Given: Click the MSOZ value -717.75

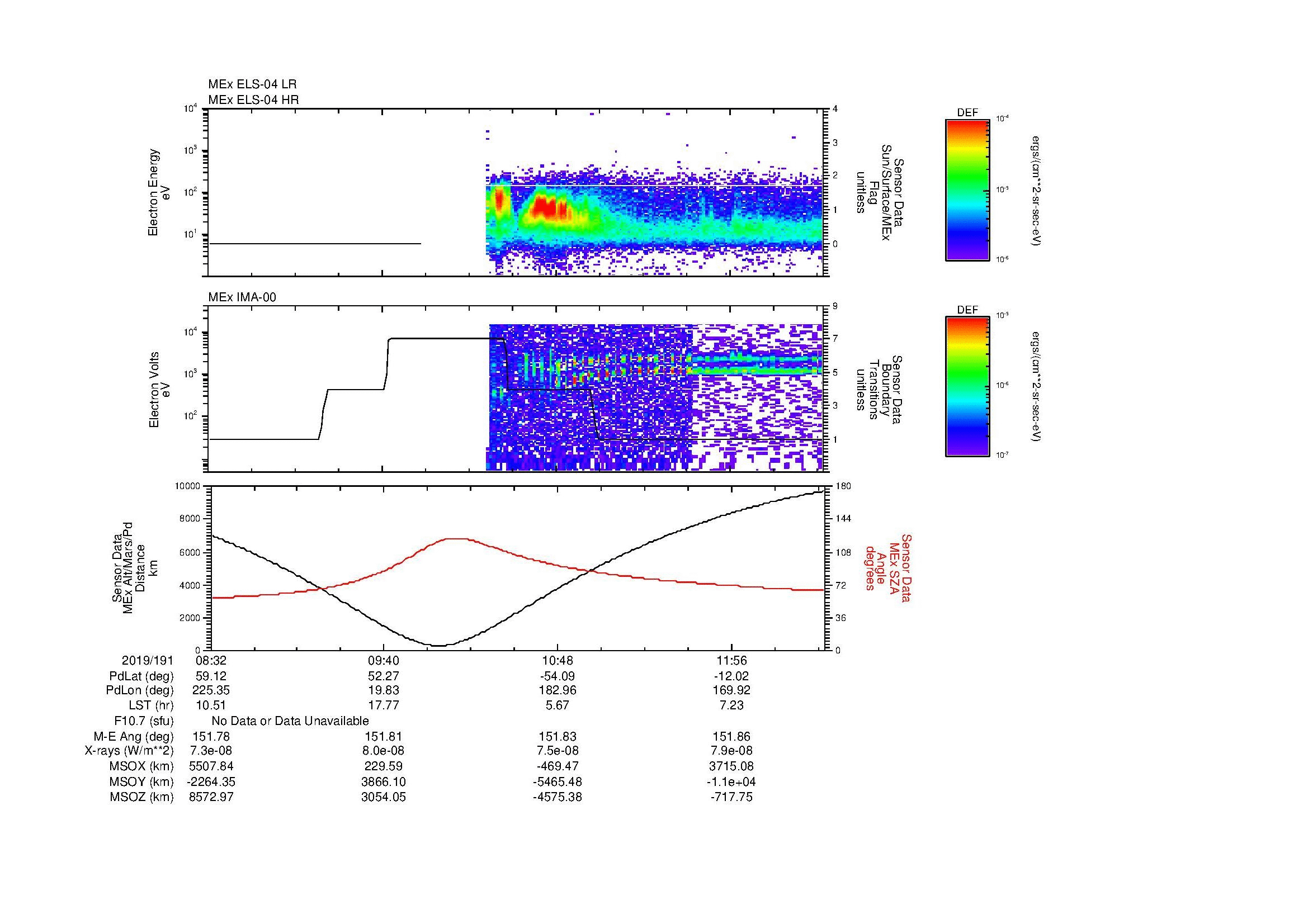Looking at the screenshot, I should [x=731, y=797].
